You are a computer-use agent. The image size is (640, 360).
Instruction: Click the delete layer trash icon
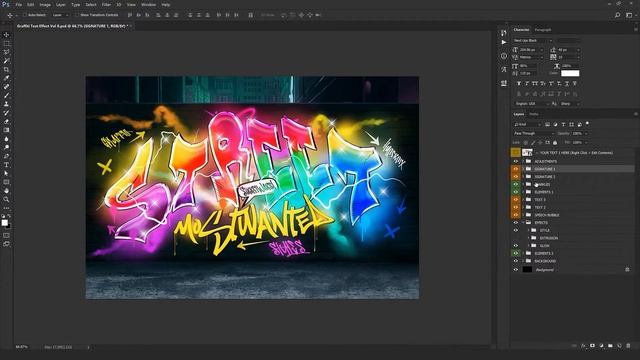click(x=628, y=346)
